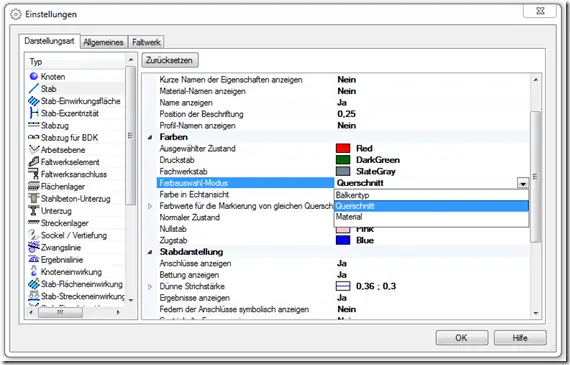570x365 pixels.
Task: Click the Stab-Einwirkungsfläche hatched icon
Action: 34,101
